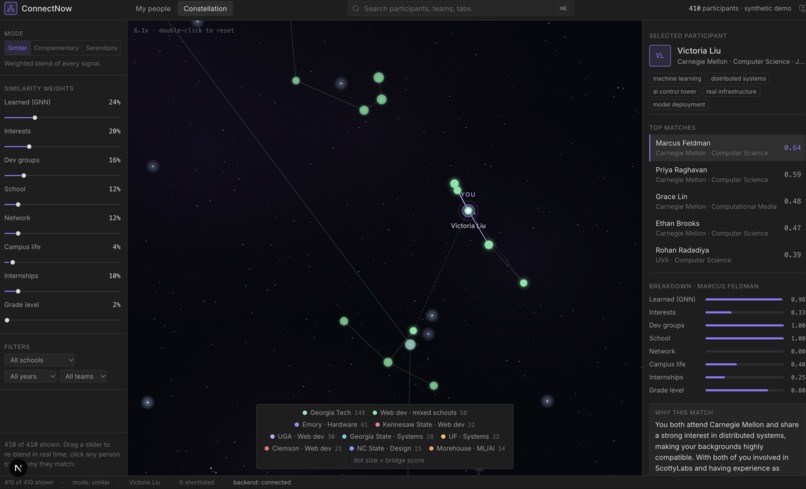Click the Kennesaw State · Web dev legend entry
Image resolution: width=806 pixels, height=489 pixels.
pyautogui.click(x=425, y=425)
